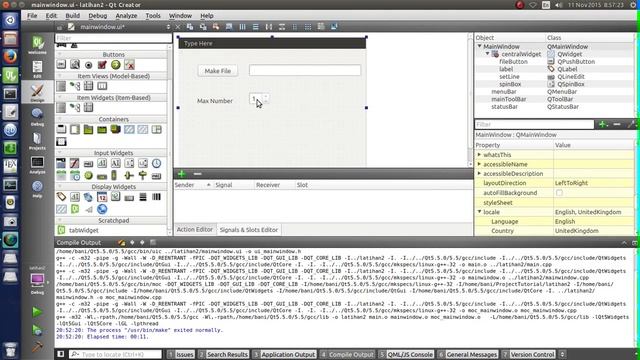Select the line edit field on form
Viewport: 640px width, 360px height.
(305, 70)
